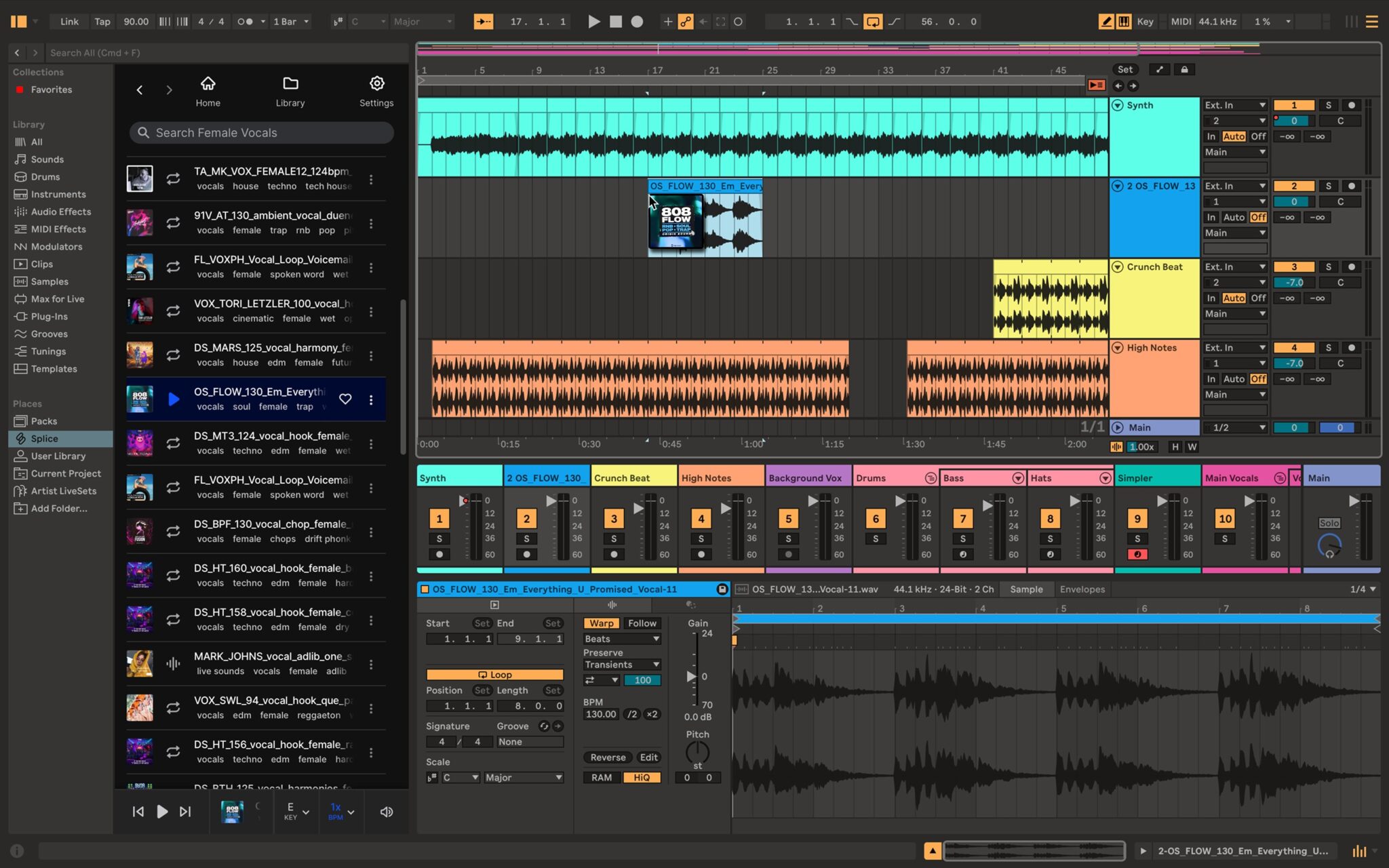The height and width of the screenshot is (868, 1389).
Task: Favorite OS_FLOW_130_Em sample with heart icon
Action: point(346,399)
